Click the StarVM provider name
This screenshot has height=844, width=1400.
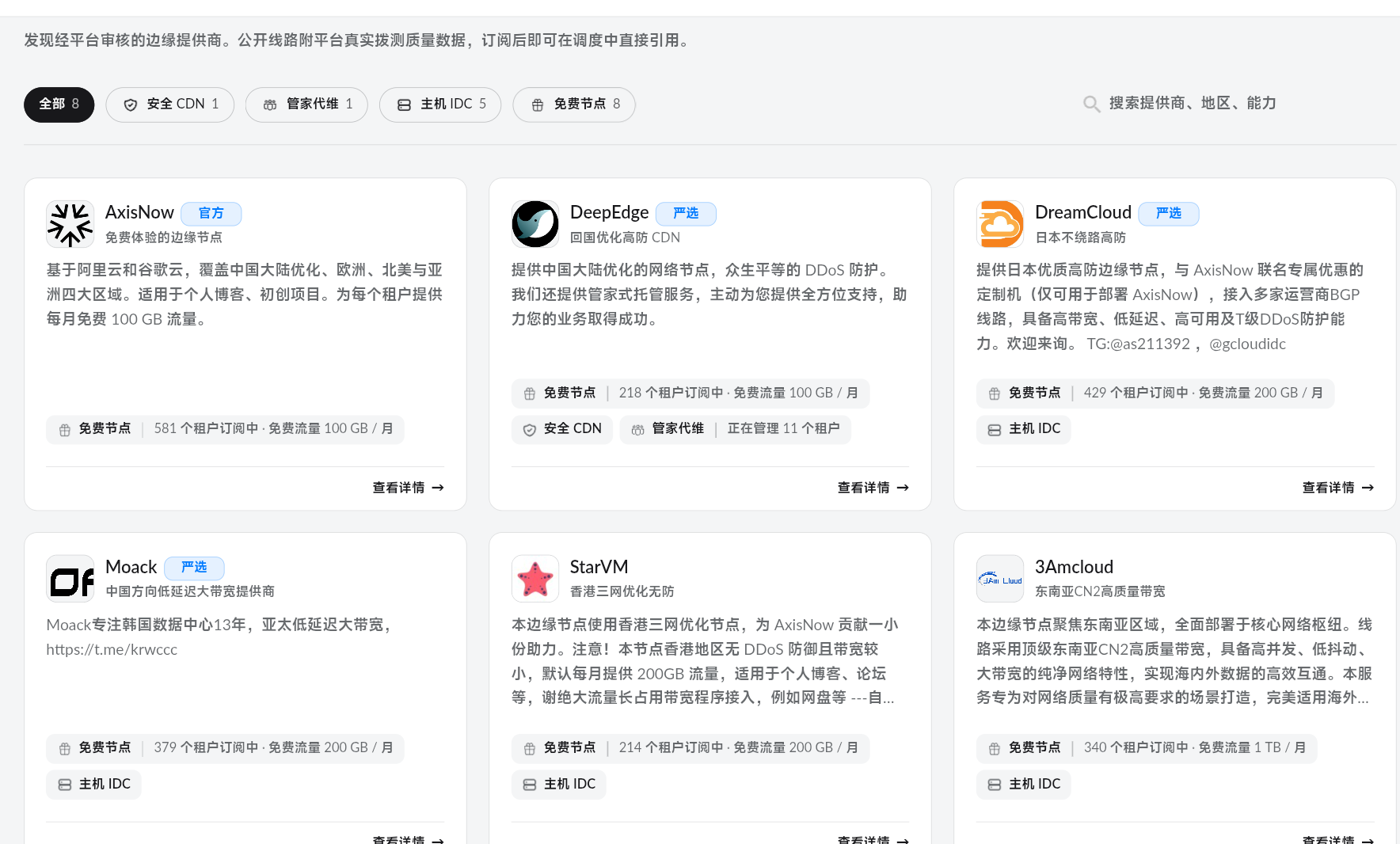pos(599,567)
